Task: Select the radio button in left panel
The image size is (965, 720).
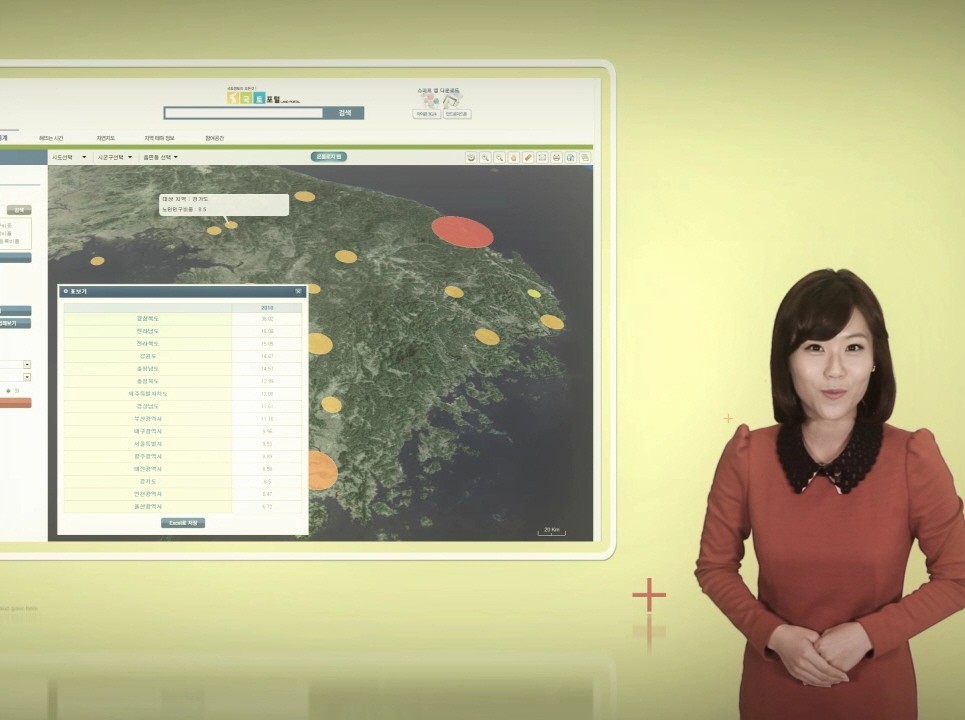Action: pos(8,390)
